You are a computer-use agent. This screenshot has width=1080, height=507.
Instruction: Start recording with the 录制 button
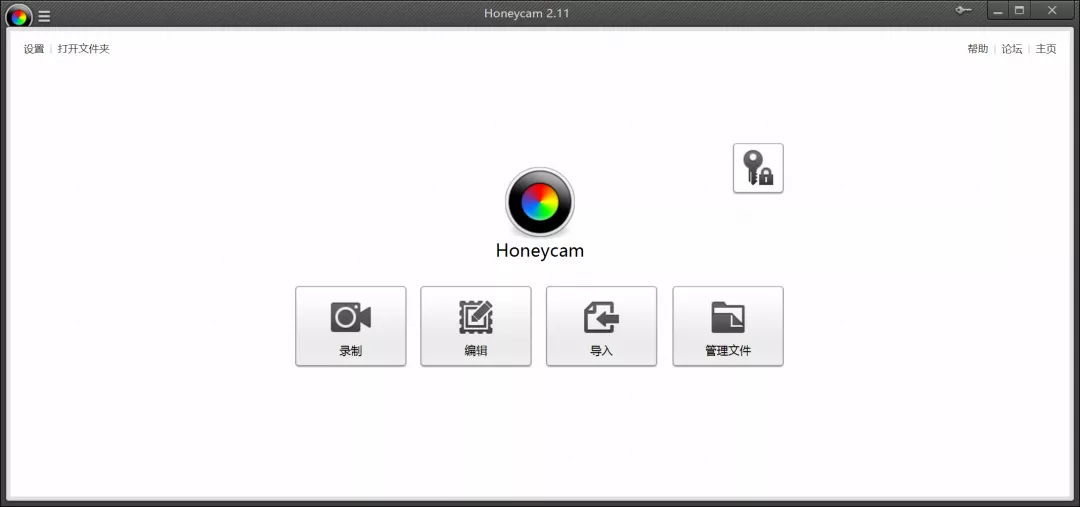[x=351, y=326]
